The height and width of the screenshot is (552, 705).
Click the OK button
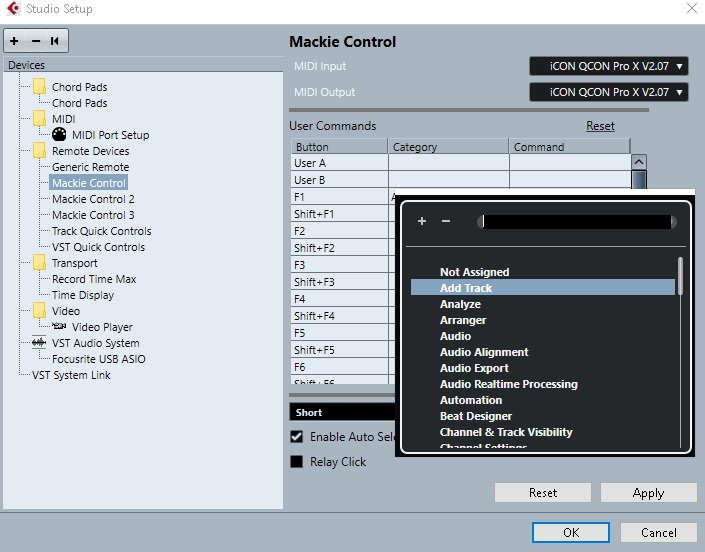tap(571, 533)
